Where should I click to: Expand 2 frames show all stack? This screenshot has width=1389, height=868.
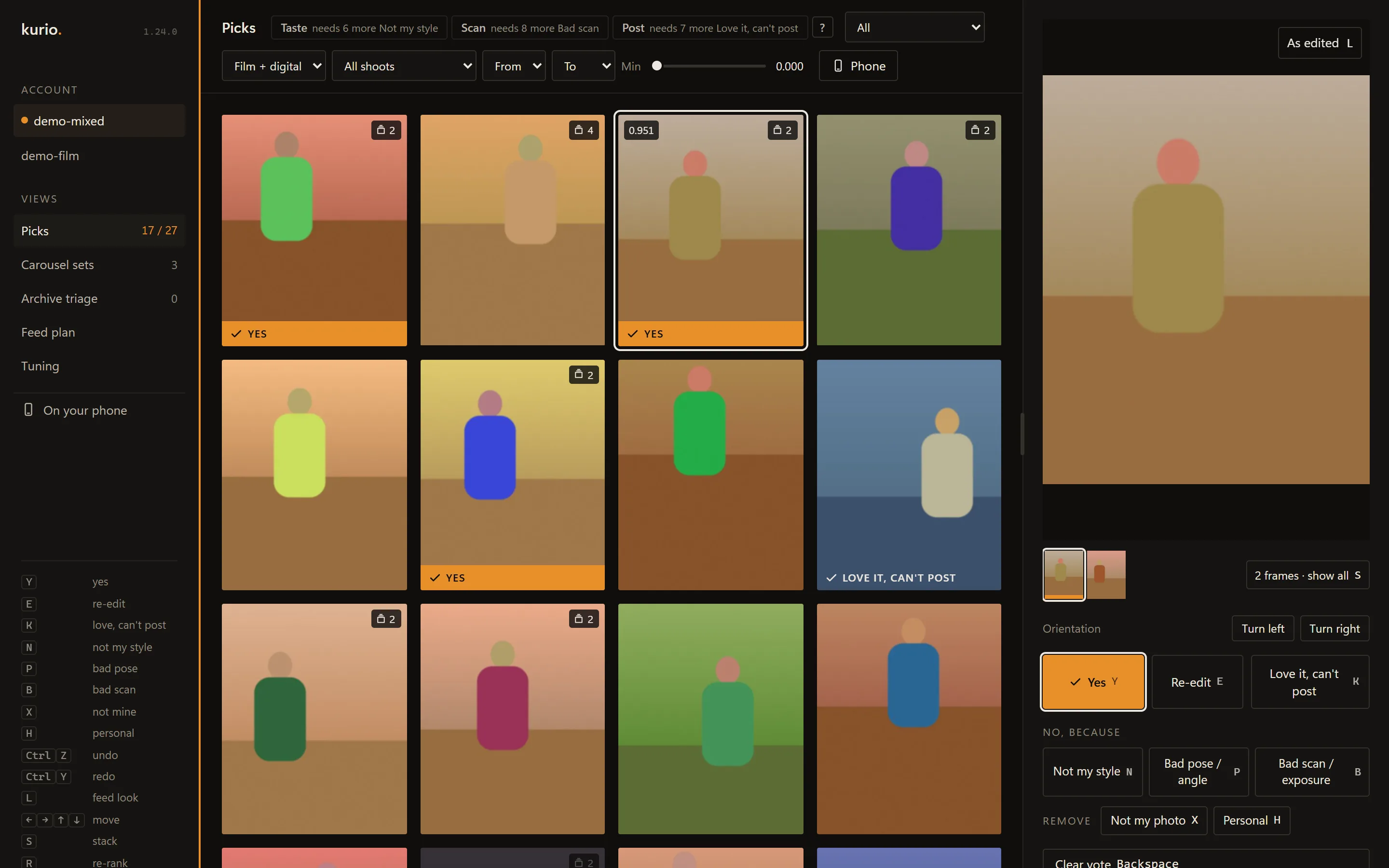click(1307, 575)
